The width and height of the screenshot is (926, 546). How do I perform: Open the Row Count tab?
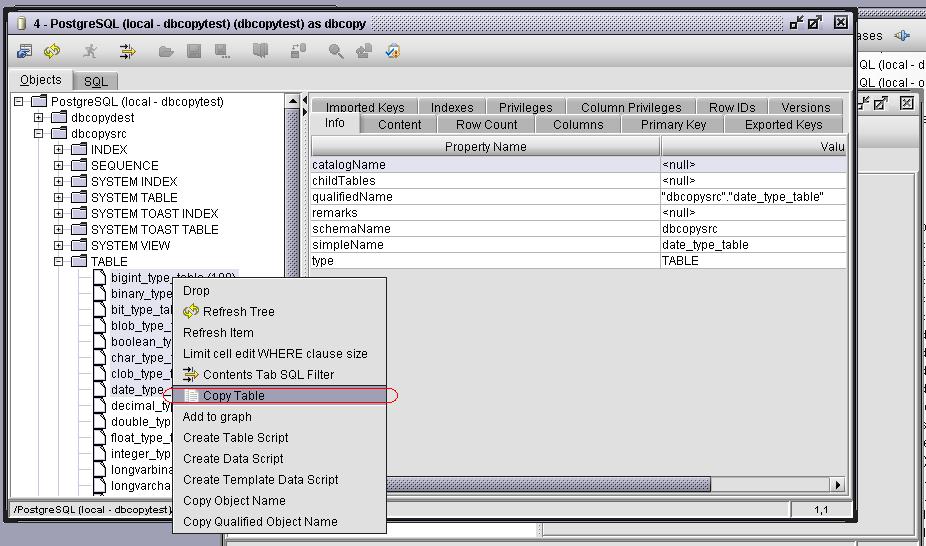coord(486,125)
